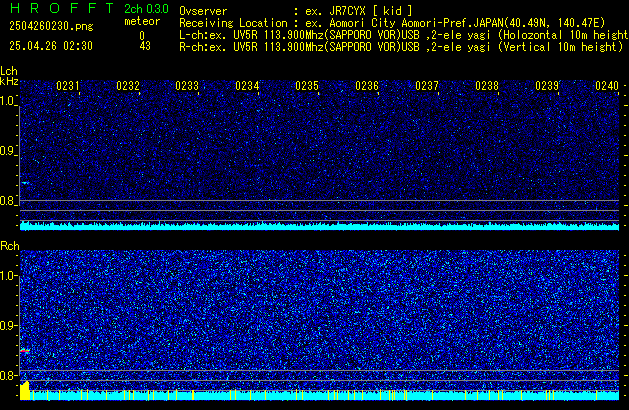Select the timestamp 25.04.26 02:30
629x410 pixels.
coord(51,46)
